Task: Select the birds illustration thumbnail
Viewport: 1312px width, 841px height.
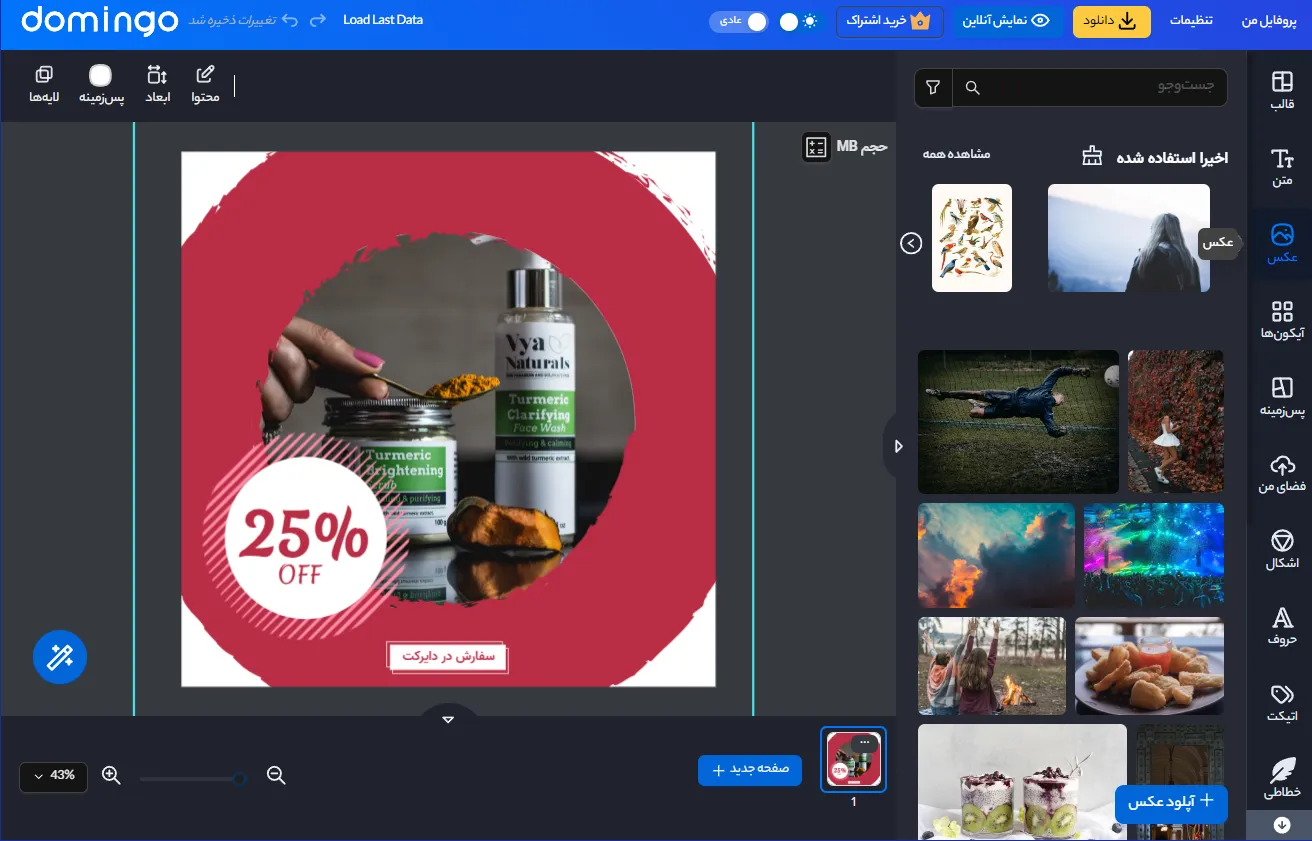Action: coord(972,238)
